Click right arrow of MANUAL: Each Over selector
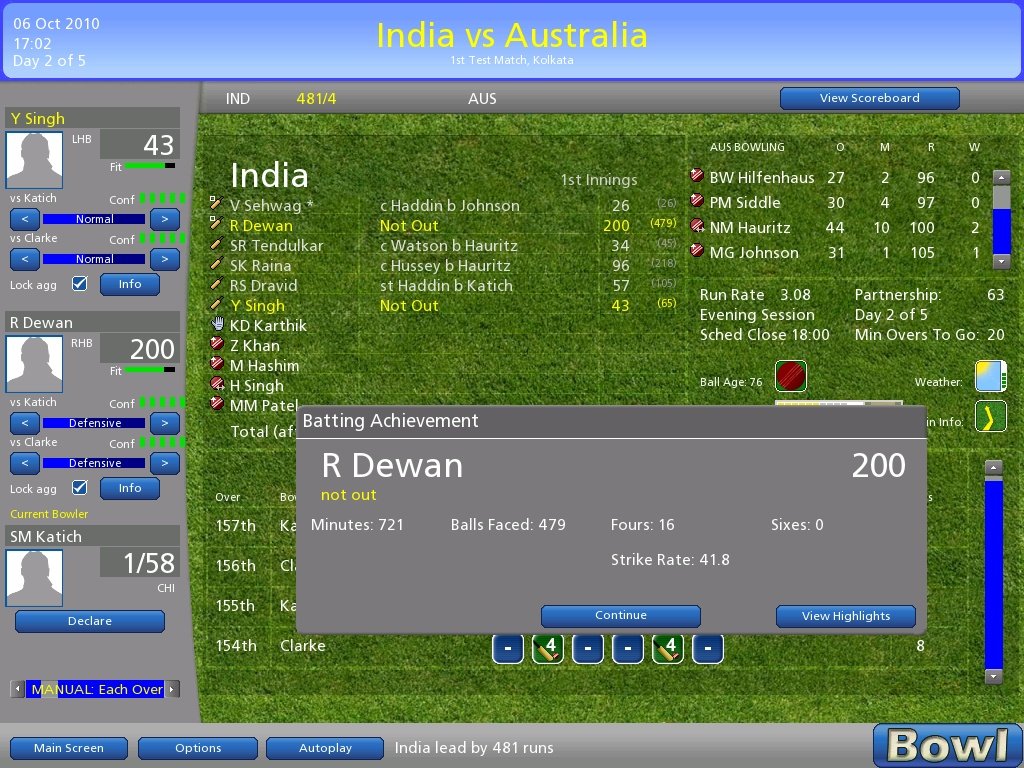Image resolution: width=1024 pixels, height=768 pixels. (172, 689)
